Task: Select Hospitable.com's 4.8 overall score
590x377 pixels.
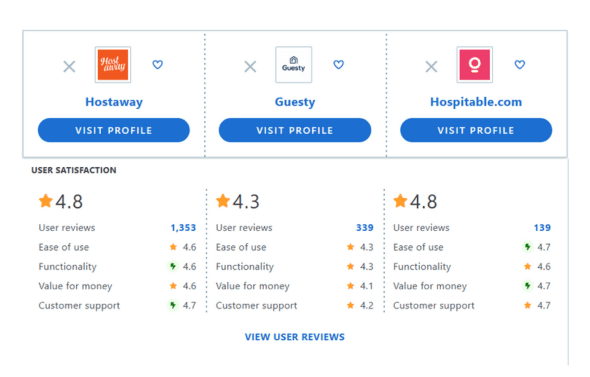Action: click(x=424, y=201)
